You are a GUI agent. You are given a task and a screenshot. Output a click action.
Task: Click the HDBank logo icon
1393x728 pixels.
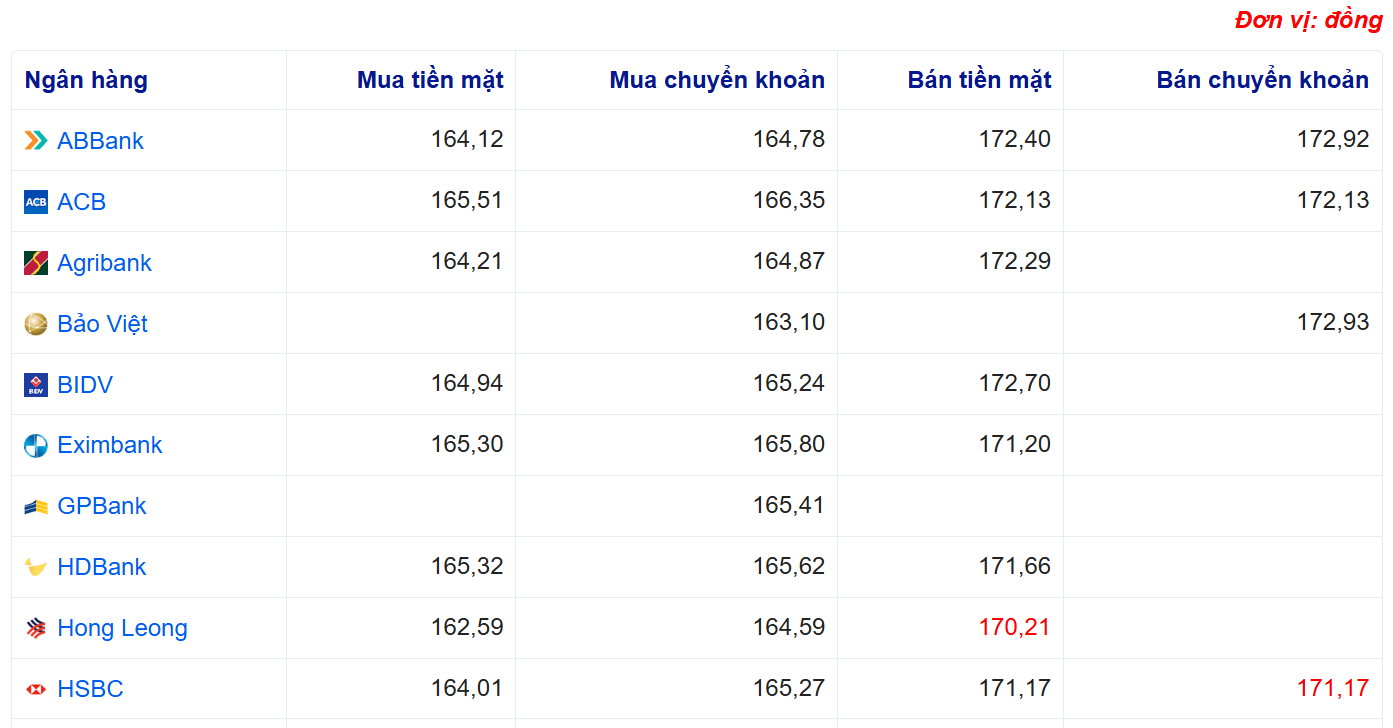click(x=36, y=568)
